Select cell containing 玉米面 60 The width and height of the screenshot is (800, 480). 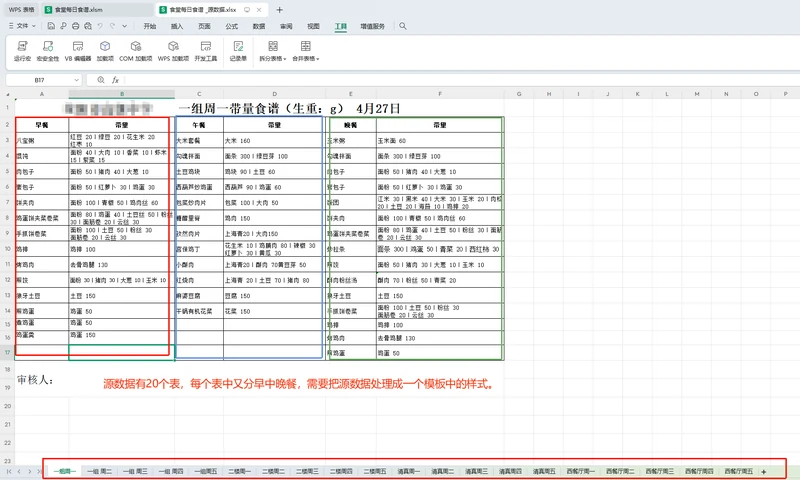pyautogui.click(x=440, y=140)
